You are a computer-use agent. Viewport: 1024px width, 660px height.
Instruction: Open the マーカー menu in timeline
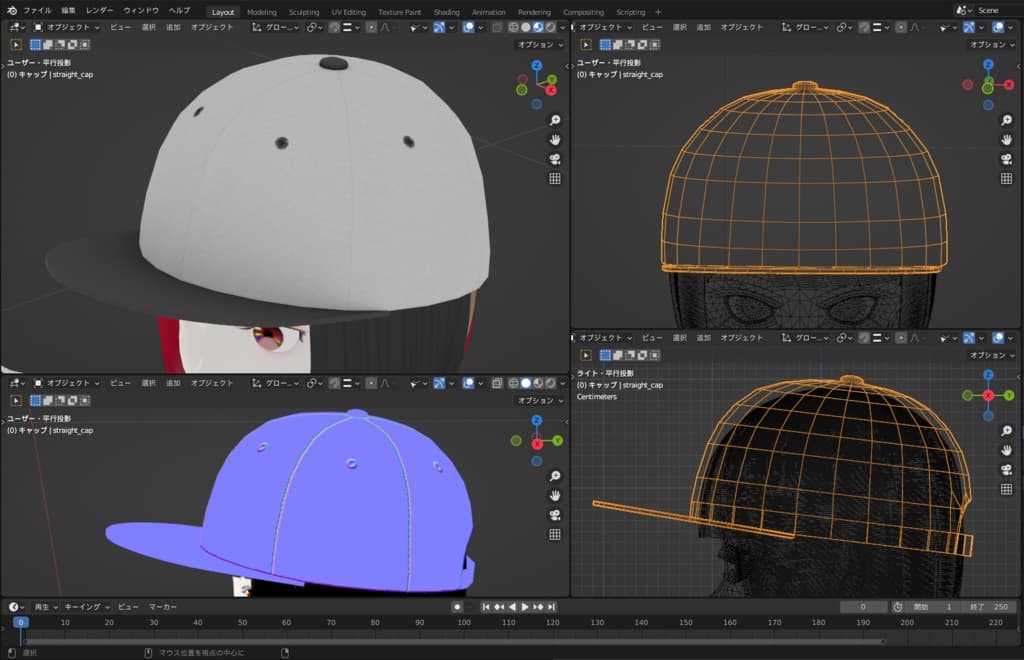pos(163,607)
